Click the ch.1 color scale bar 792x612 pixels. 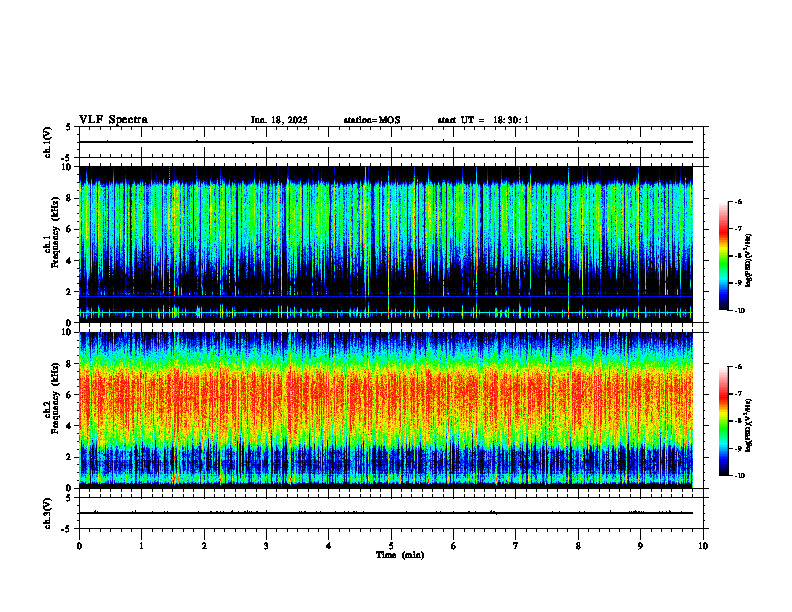tap(723, 256)
